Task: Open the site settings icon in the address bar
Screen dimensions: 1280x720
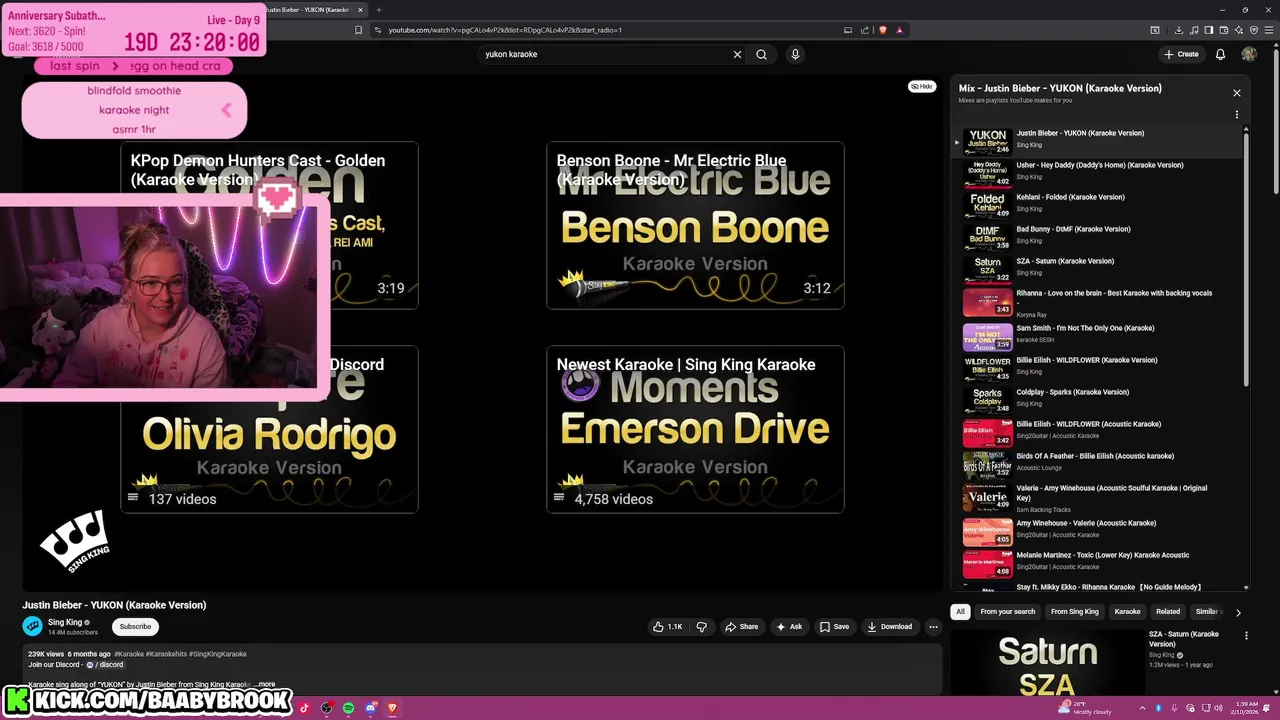Action: [378, 30]
